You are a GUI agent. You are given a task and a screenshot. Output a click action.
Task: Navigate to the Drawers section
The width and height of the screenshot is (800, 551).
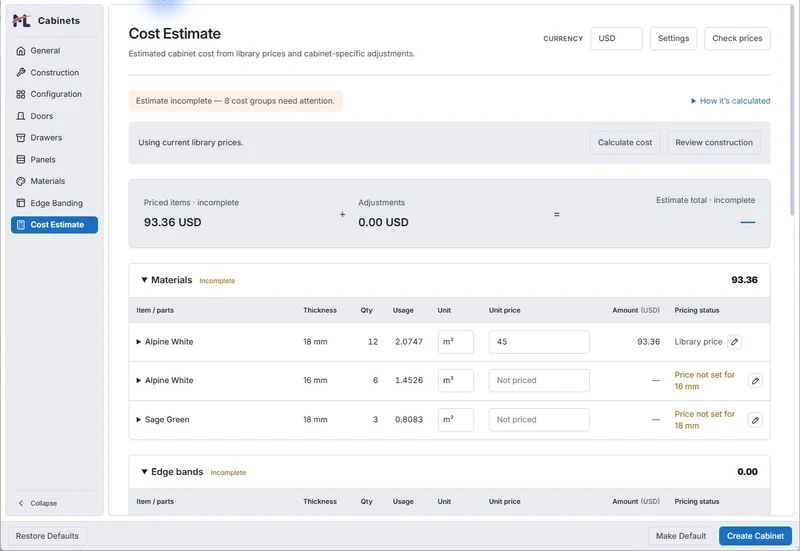[x=54, y=138]
